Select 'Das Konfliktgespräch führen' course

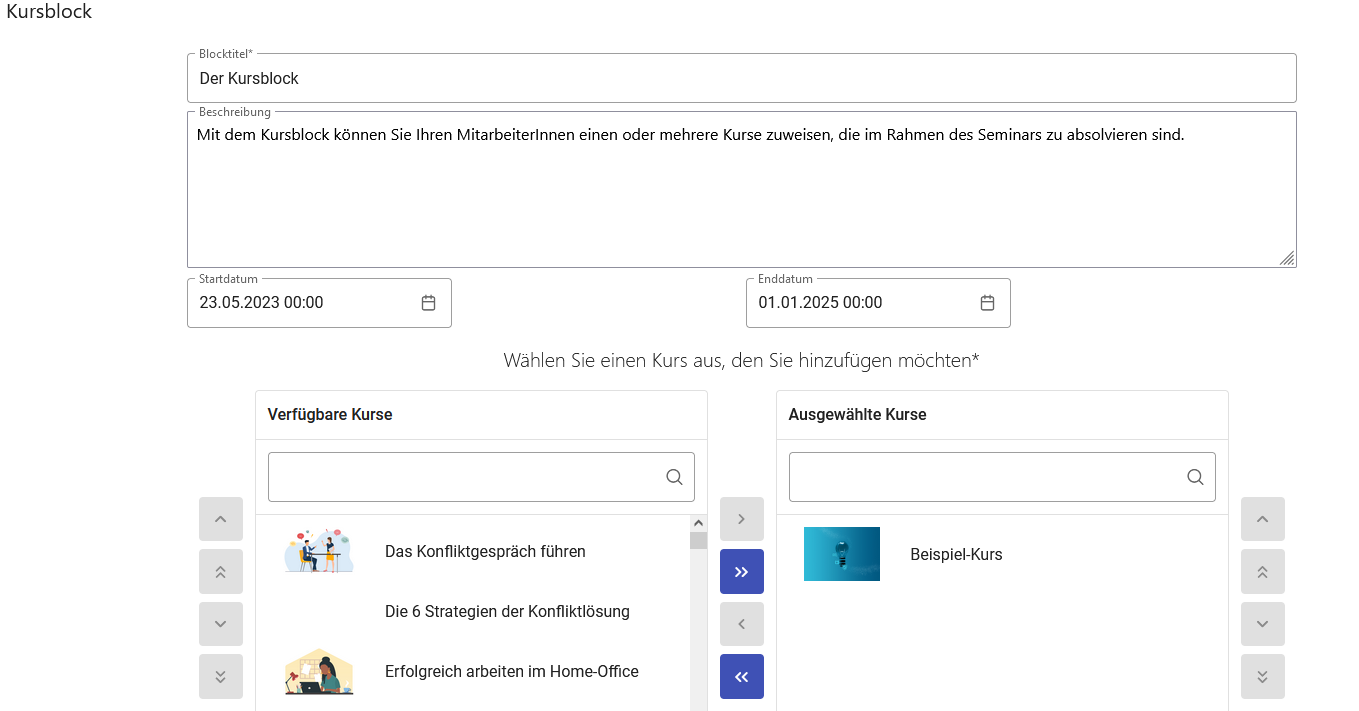(x=485, y=552)
